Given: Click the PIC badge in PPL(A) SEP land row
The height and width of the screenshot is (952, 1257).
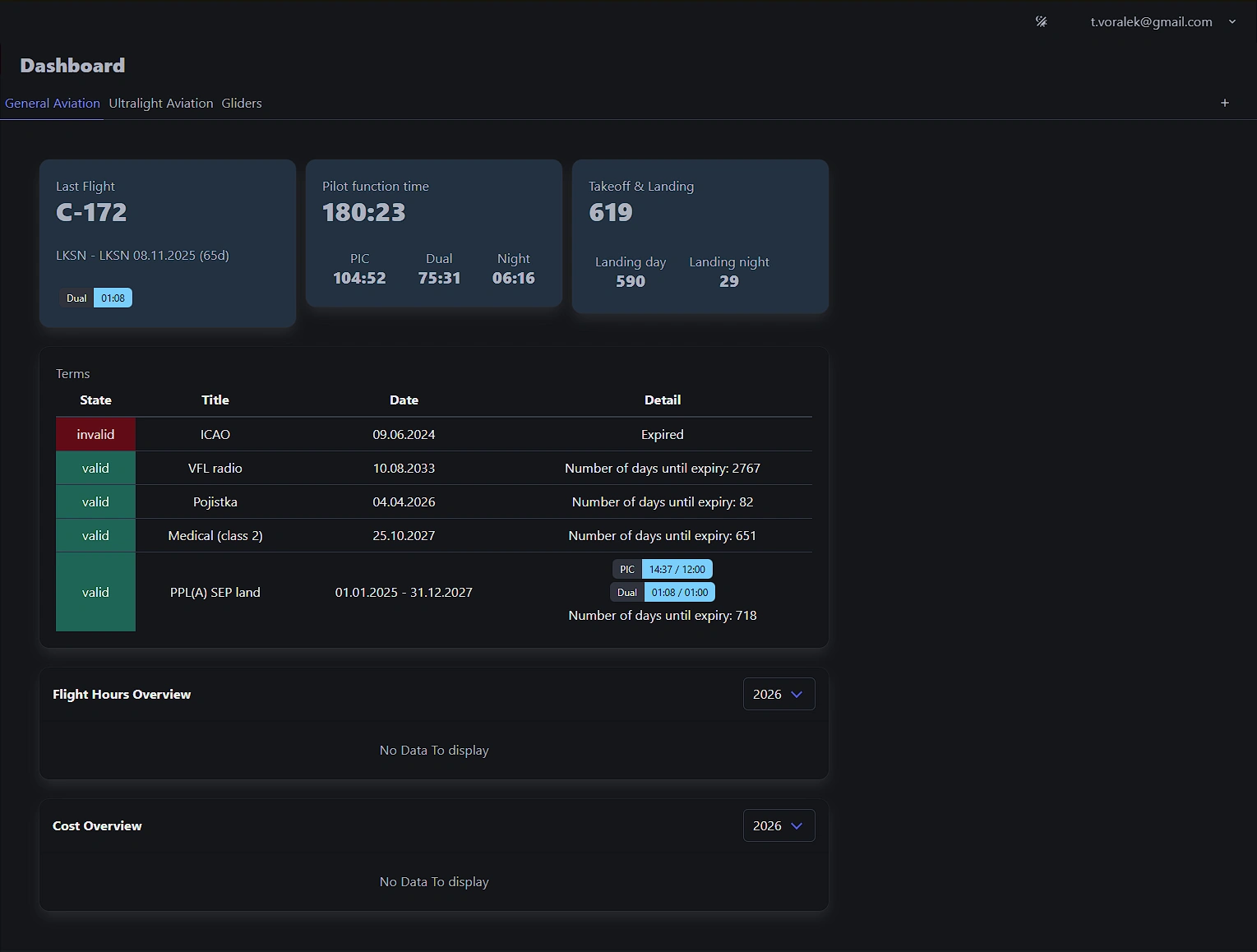Looking at the screenshot, I should [626, 569].
